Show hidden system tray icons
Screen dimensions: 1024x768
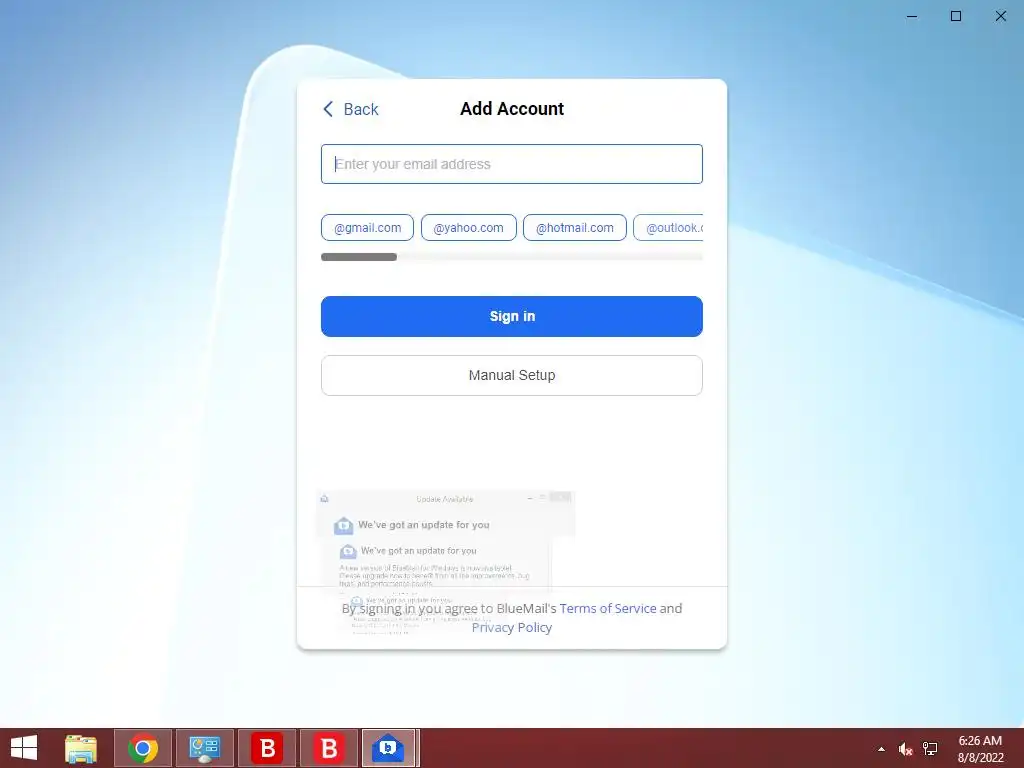[x=881, y=749]
